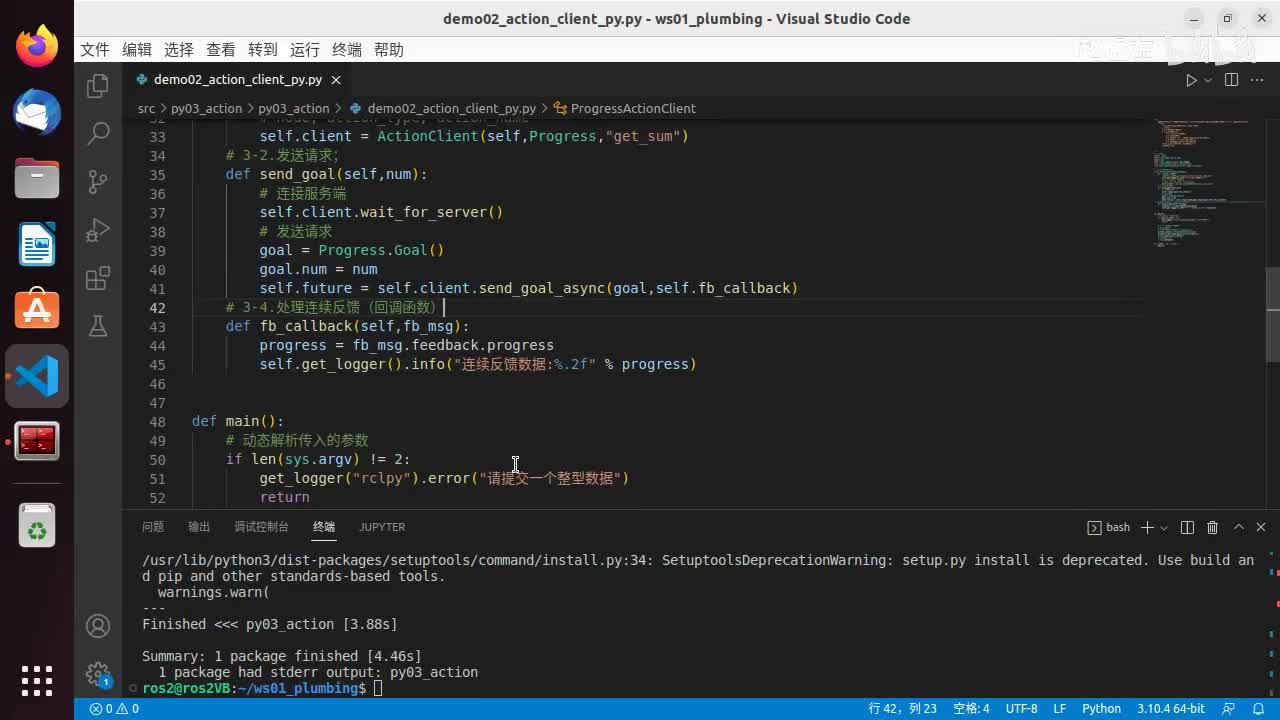Open the Run and Debug view
Image resolution: width=1280 pixels, height=720 pixels.
[98, 230]
